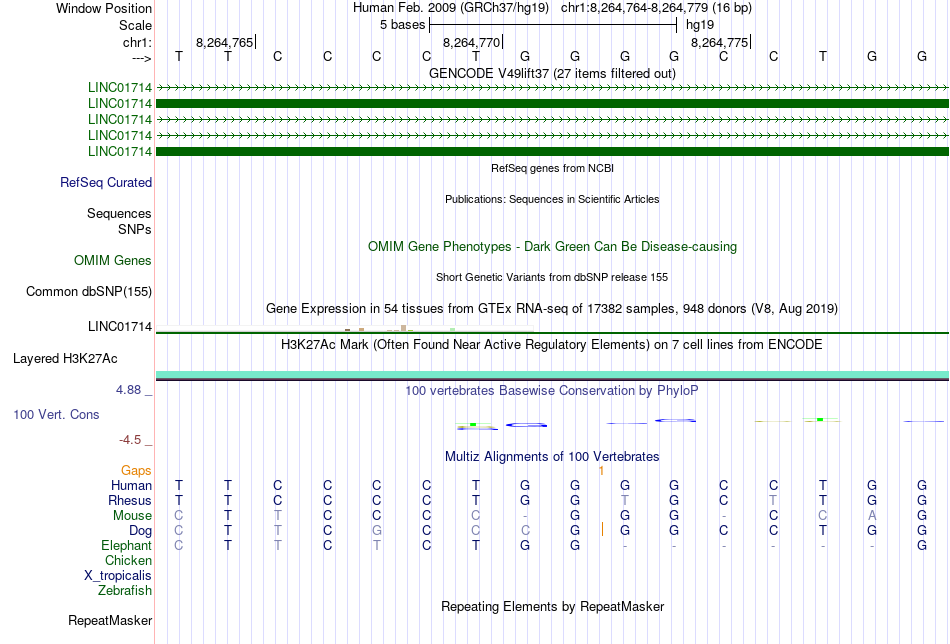Viewport: 950px width, 644px height.
Task: Click the 4.88 PhyloP upper axis value
Action: point(128,390)
